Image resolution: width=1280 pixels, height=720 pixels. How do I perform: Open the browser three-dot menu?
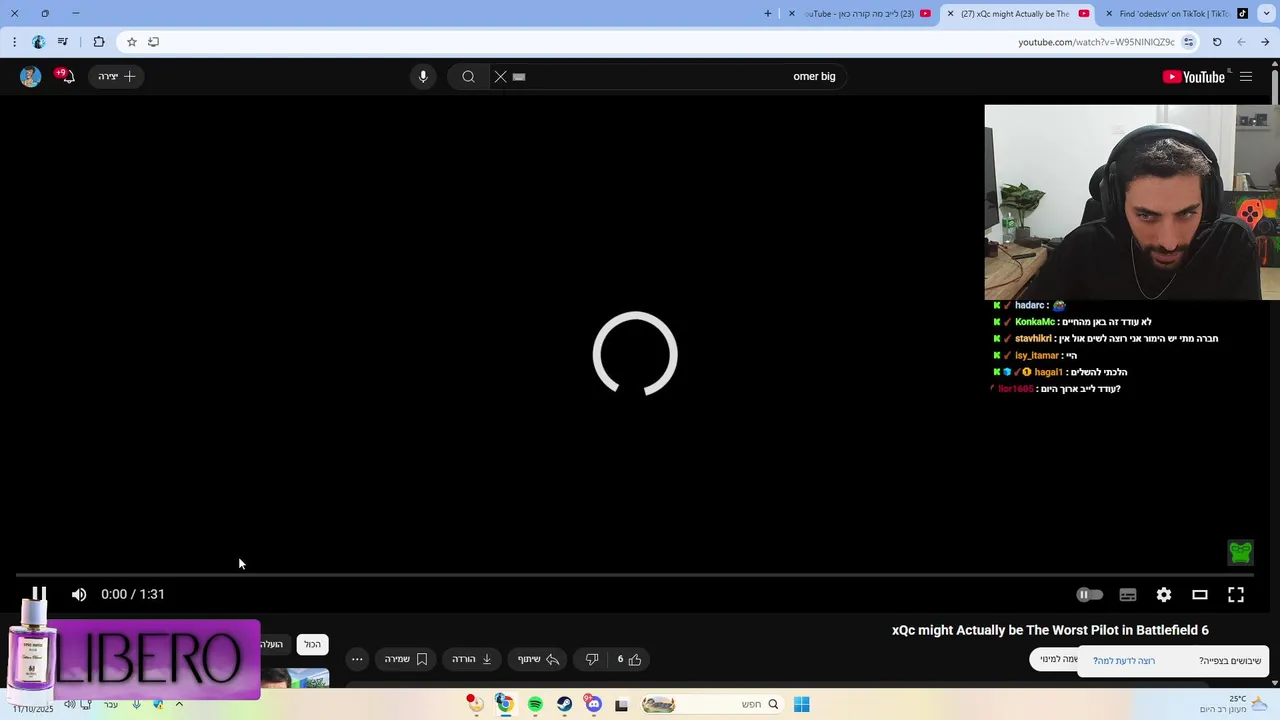coord(14,42)
